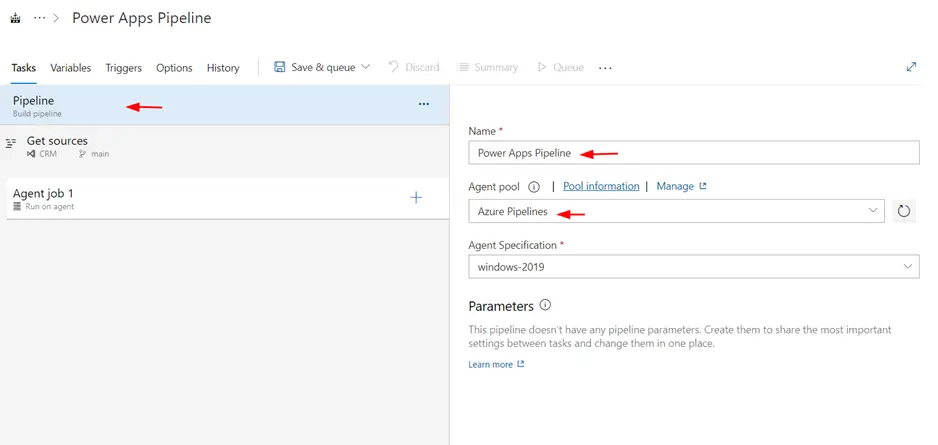Select the Pipeline build pipeline row

pos(224,105)
